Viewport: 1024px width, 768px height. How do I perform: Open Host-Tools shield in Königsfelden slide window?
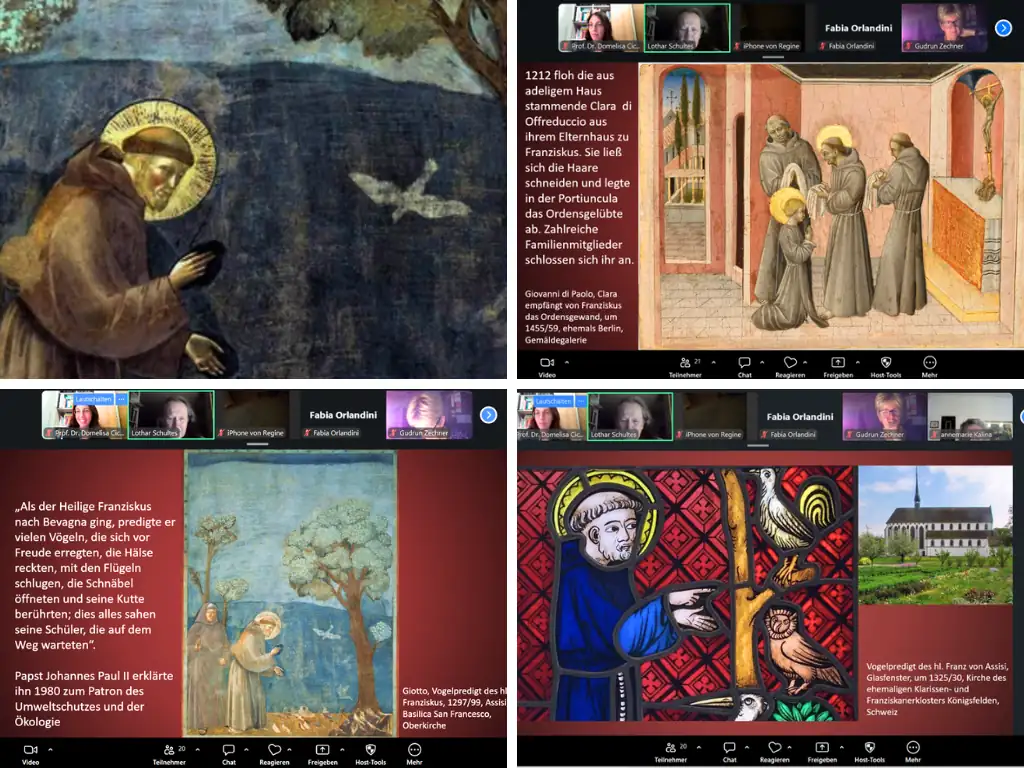point(869,748)
